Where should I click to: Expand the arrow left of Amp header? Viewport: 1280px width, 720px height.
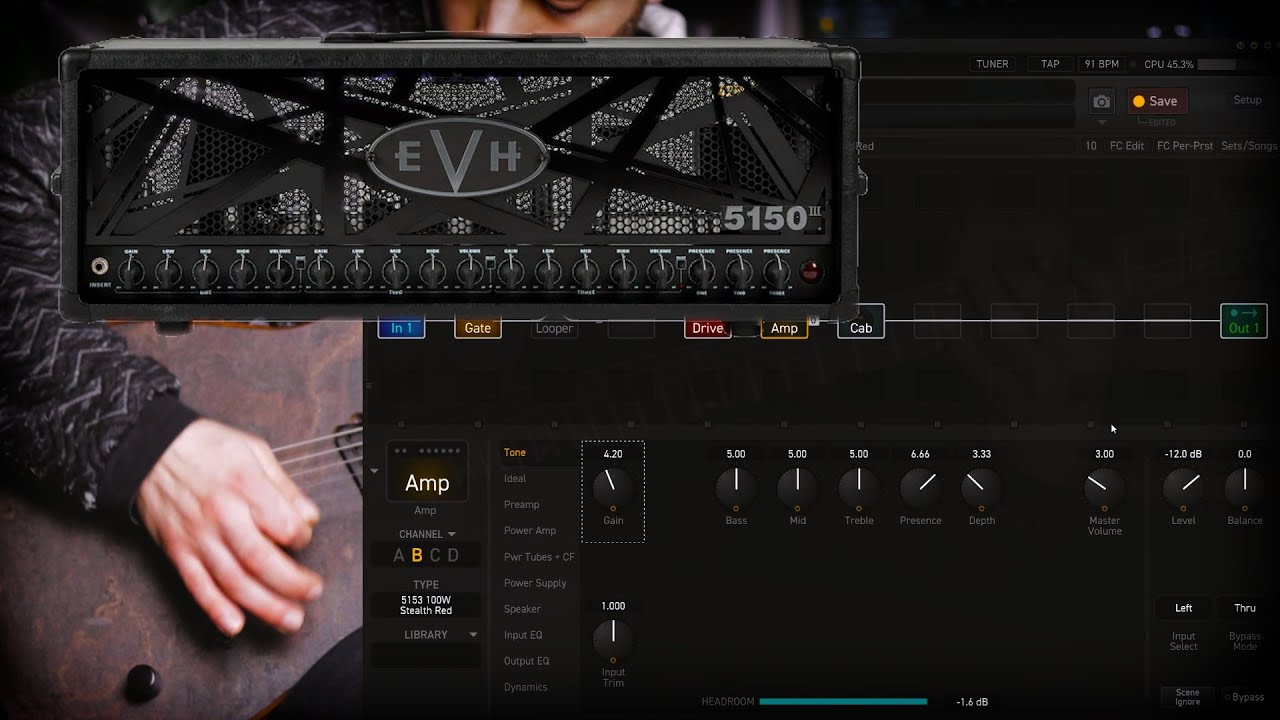(x=375, y=471)
